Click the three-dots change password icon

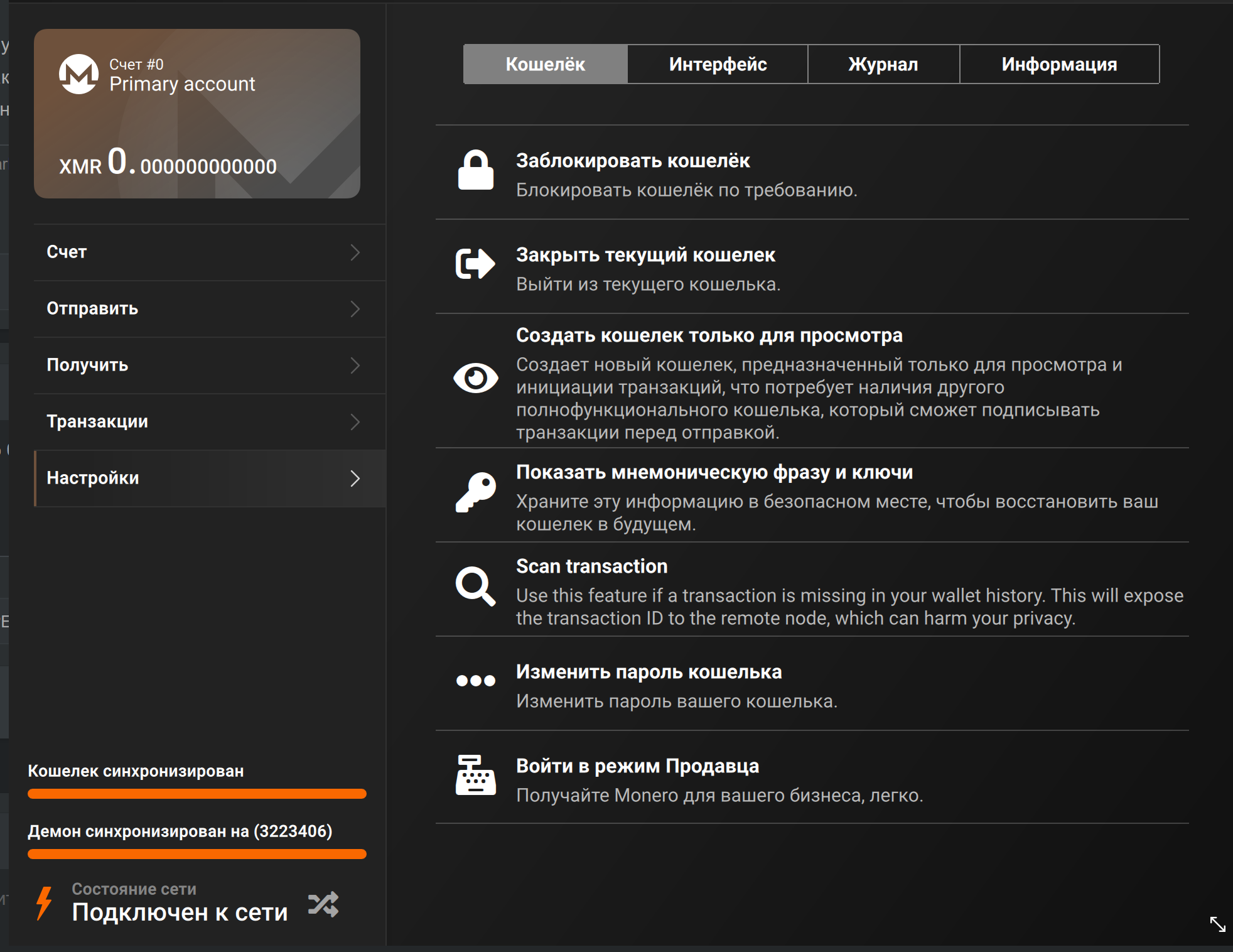475,681
